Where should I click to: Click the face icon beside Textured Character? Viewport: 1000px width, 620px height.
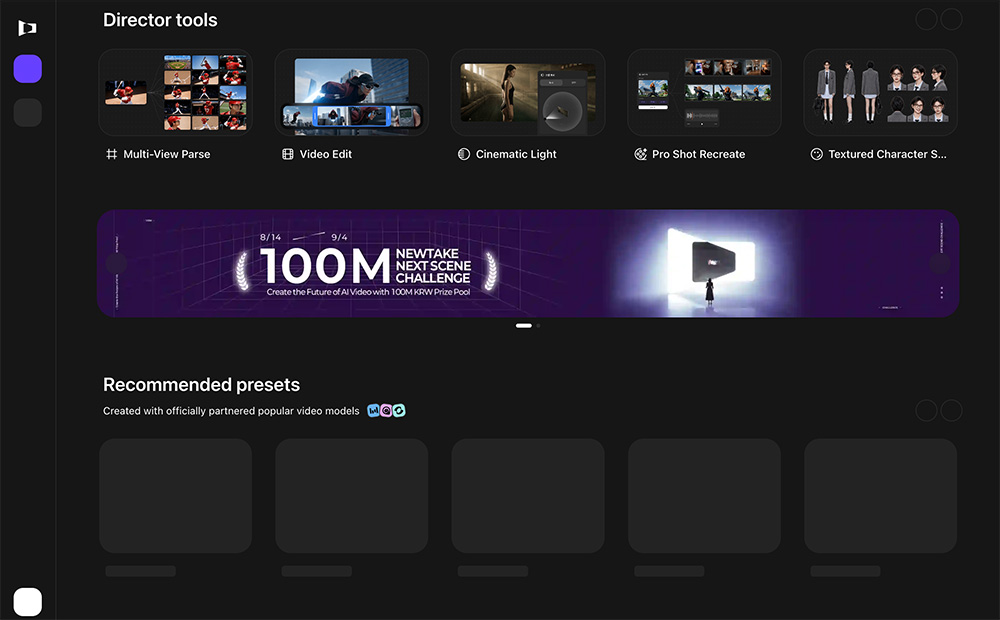pyautogui.click(x=816, y=154)
